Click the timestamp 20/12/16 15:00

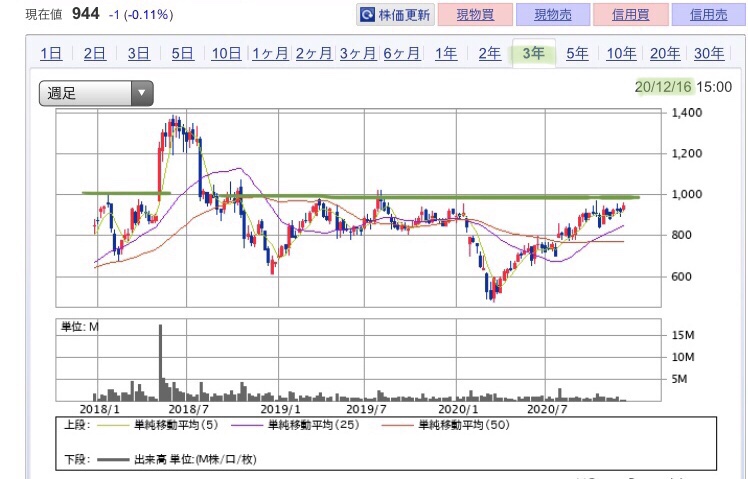[683, 86]
